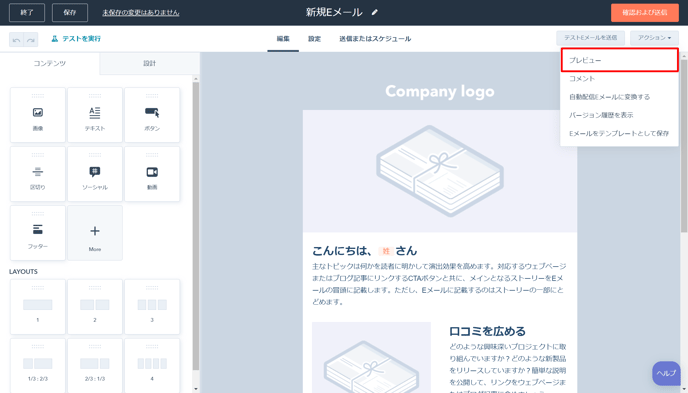Click 確認および送信 review and send button

click(645, 12)
